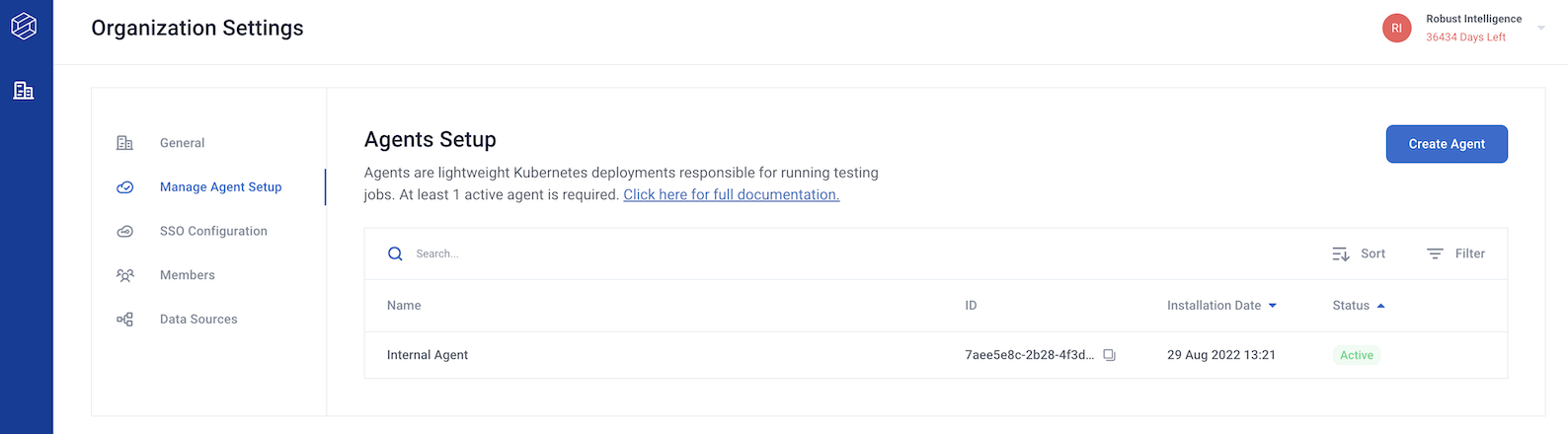This screenshot has height=434, width=1568.
Task: Click the General settings building icon
Action: pos(124,143)
